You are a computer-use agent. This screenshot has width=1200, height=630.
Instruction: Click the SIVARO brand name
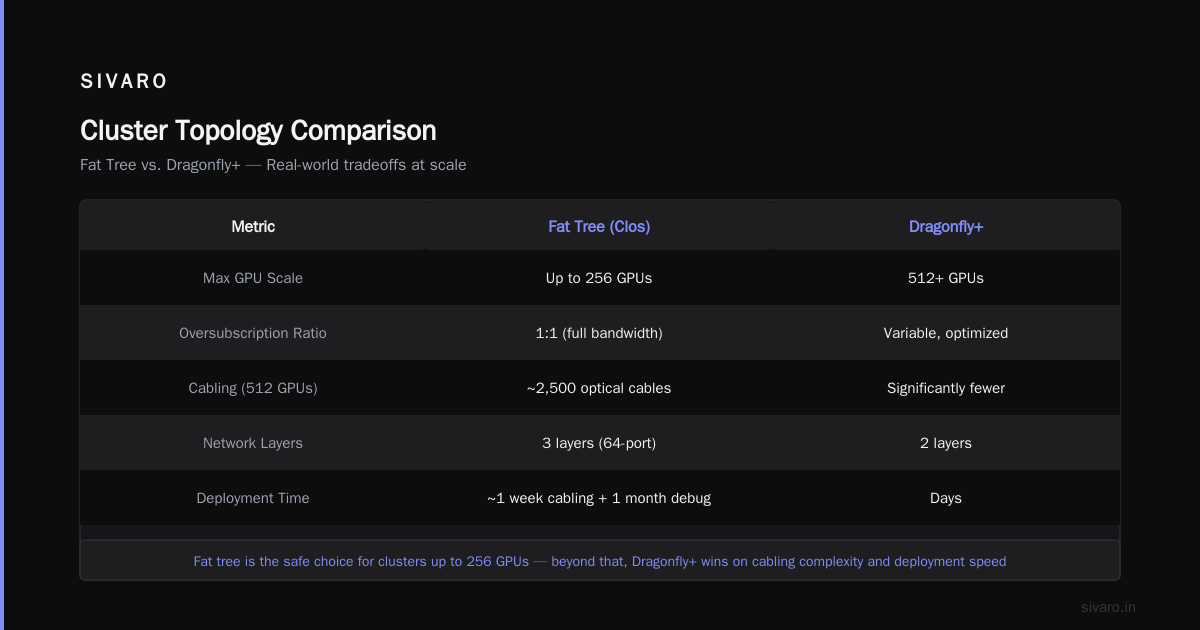124,82
